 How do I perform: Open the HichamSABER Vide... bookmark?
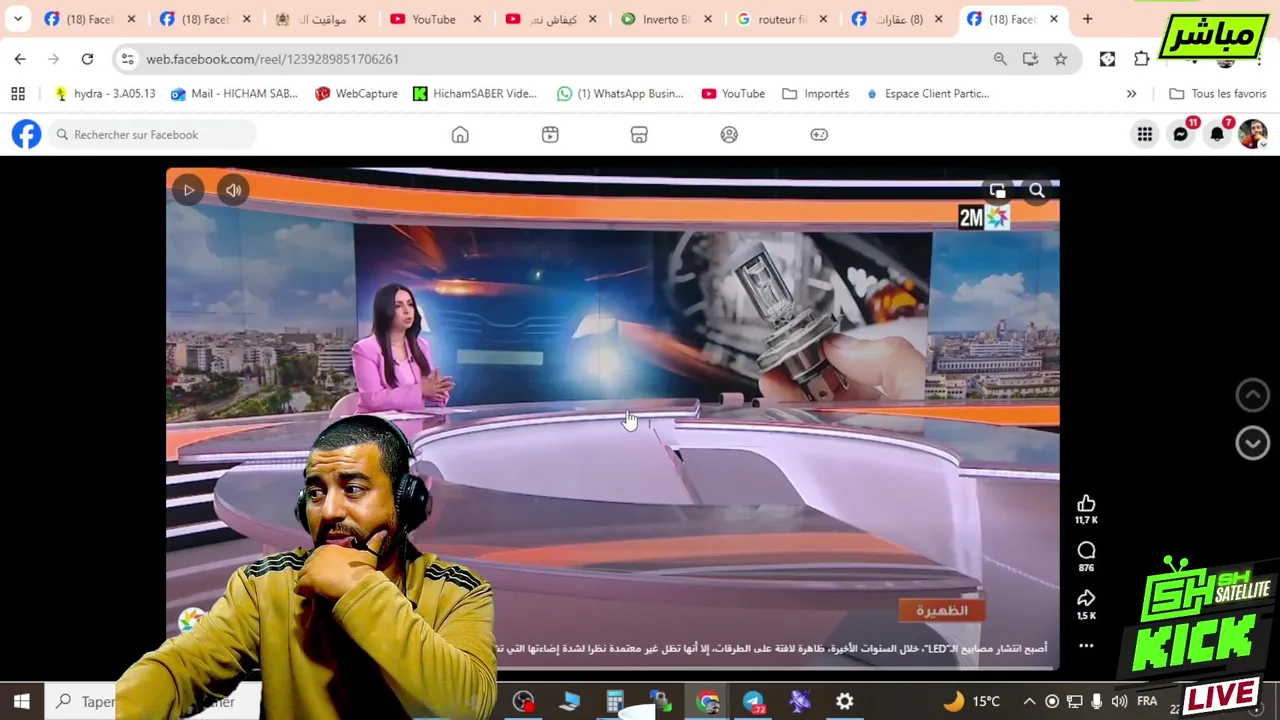click(x=475, y=93)
